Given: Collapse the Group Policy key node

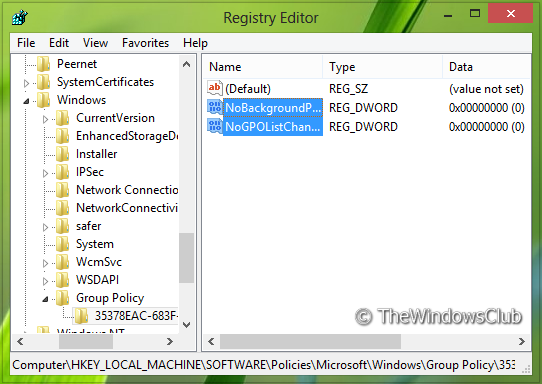Looking at the screenshot, I should [x=45, y=299].
